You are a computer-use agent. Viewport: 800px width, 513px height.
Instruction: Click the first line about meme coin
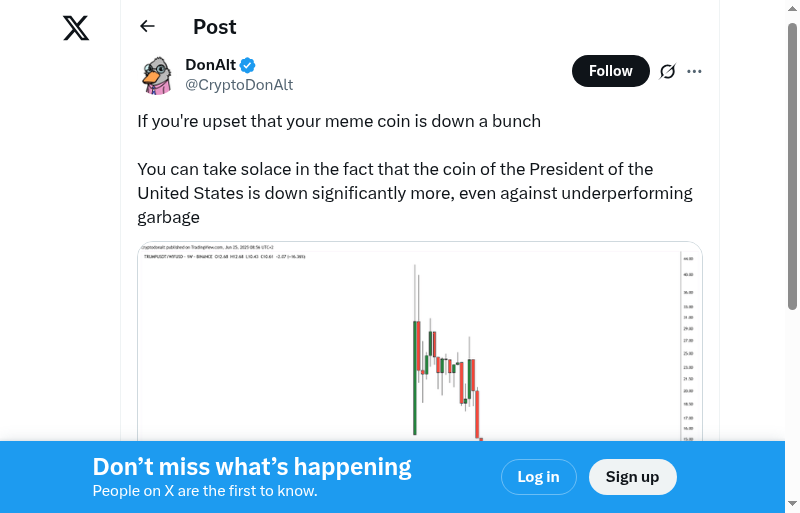(x=339, y=121)
